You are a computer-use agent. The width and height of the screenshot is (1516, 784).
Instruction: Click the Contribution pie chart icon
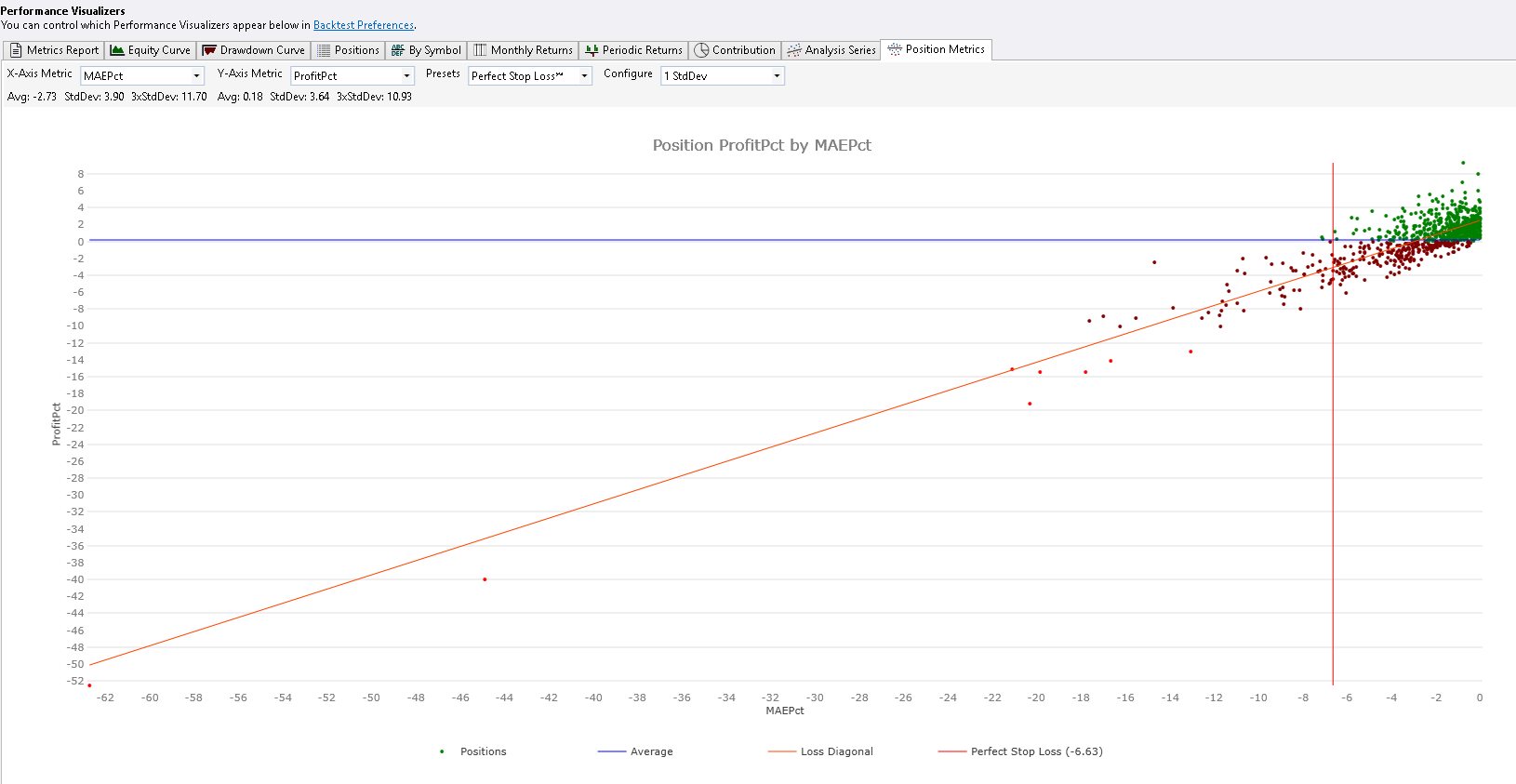point(701,50)
